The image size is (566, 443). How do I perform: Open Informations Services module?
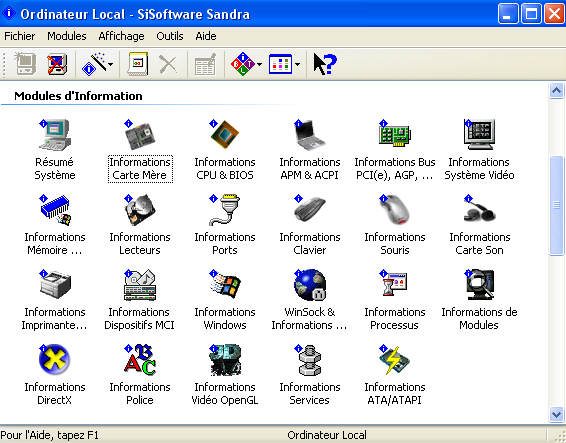[310, 375]
